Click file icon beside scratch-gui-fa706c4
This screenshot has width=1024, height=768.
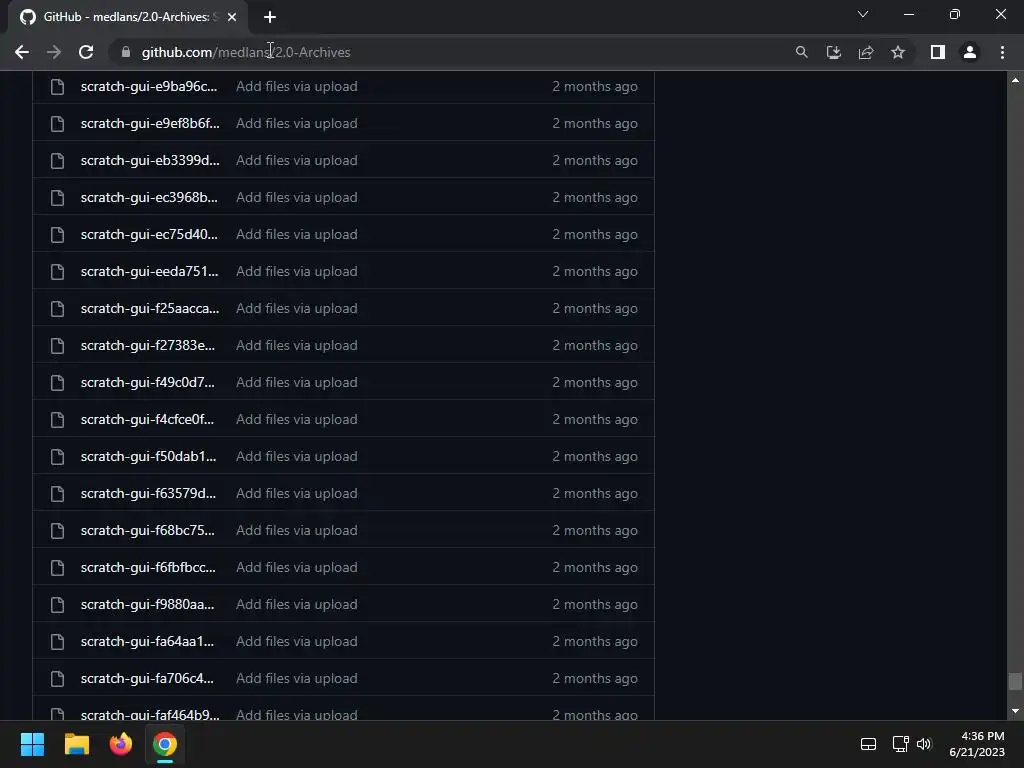coord(57,679)
